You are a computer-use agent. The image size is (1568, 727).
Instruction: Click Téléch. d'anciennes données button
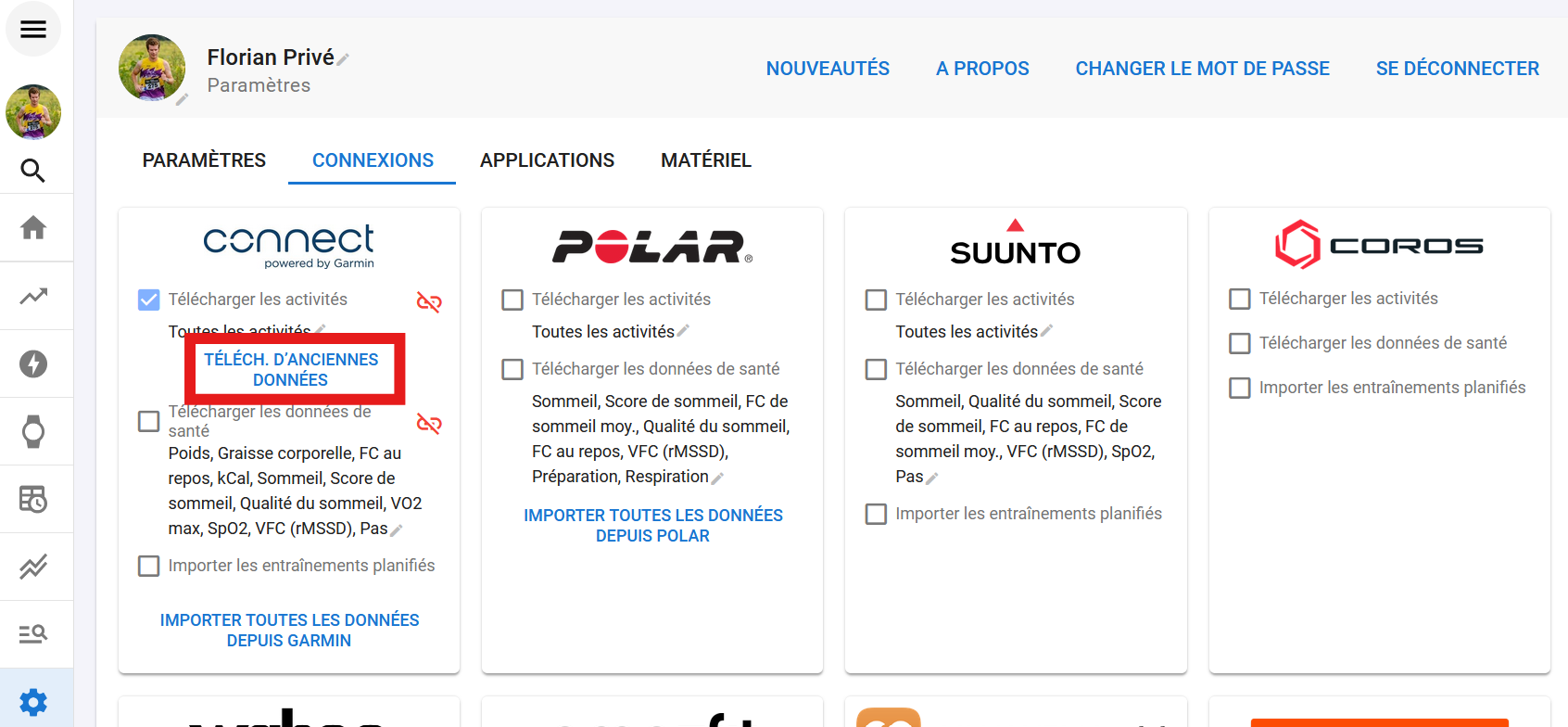291,369
